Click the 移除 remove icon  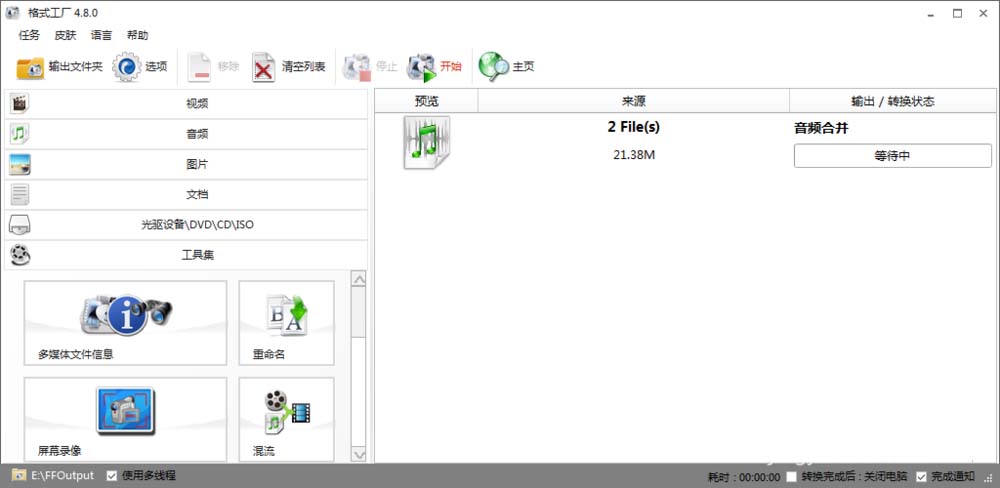tap(199, 67)
